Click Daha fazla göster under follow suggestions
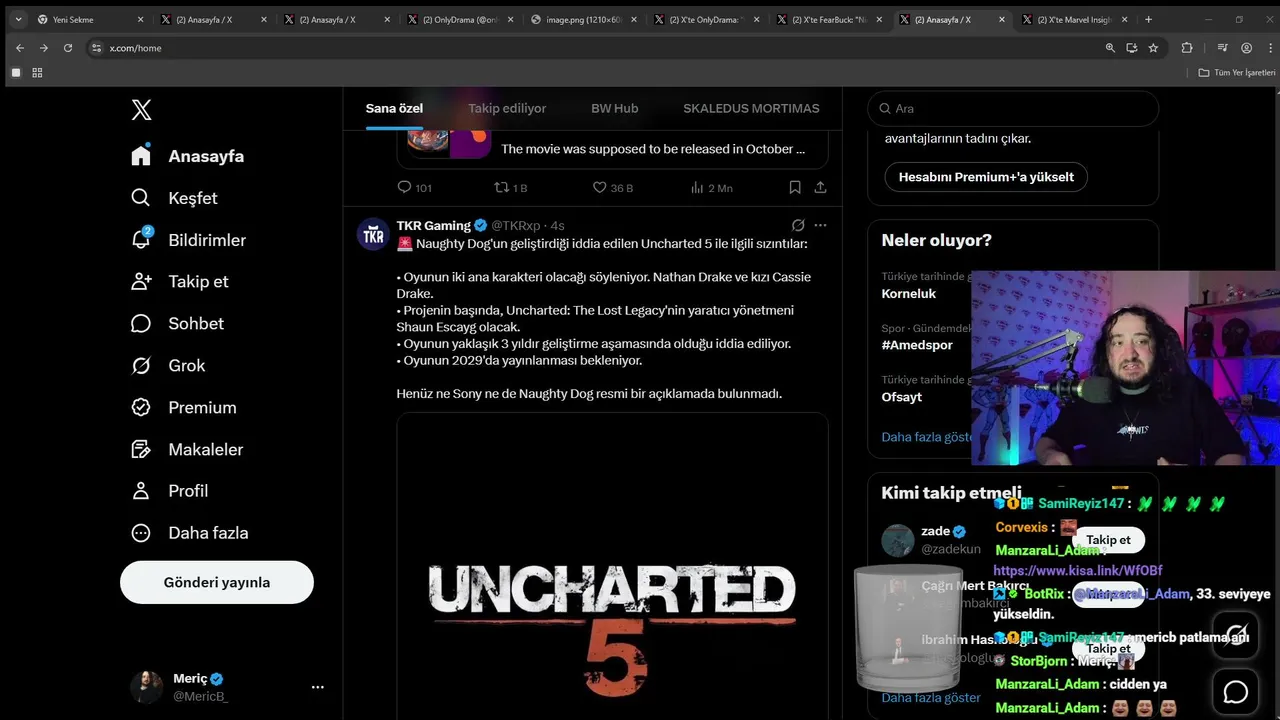The image size is (1280, 720). 931,697
